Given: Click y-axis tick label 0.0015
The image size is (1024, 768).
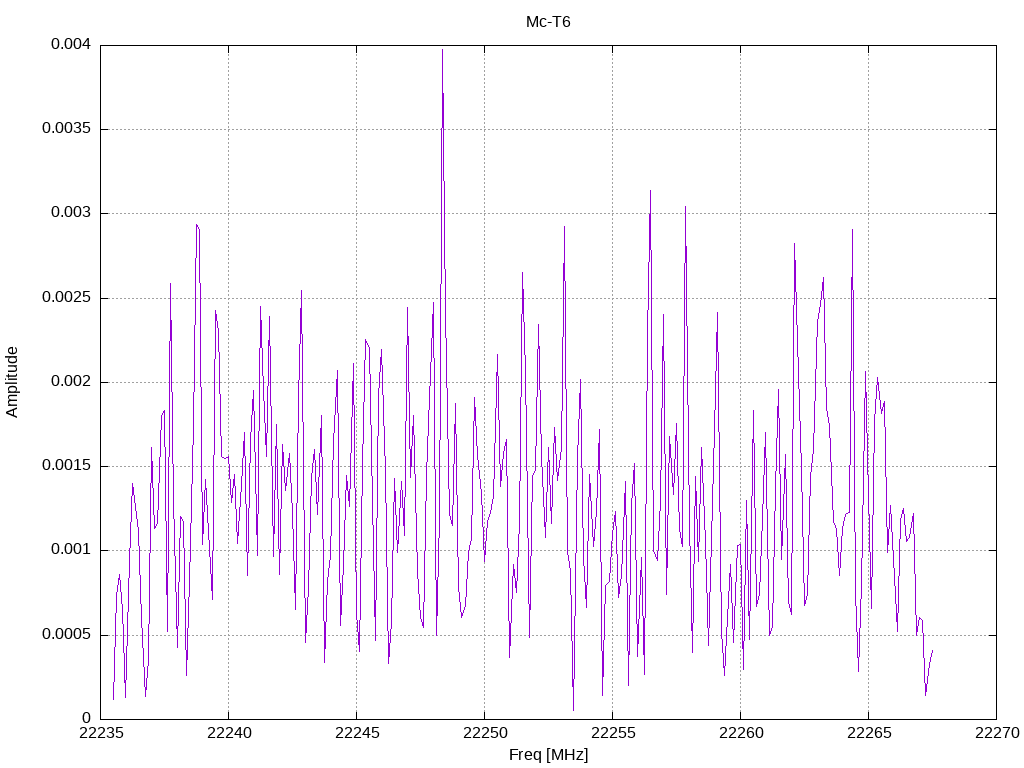Looking at the screenshot, I should click(x=66, y=466).
